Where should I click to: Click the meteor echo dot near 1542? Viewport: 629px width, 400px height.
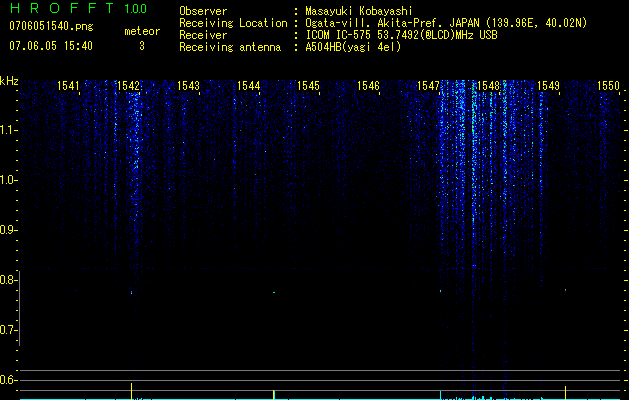131,292
